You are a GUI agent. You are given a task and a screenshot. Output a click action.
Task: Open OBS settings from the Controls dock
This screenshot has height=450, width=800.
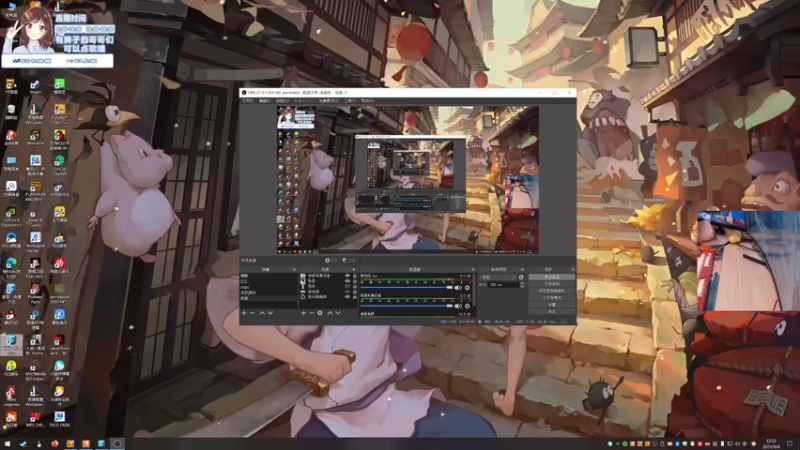[x=552, y=305]
